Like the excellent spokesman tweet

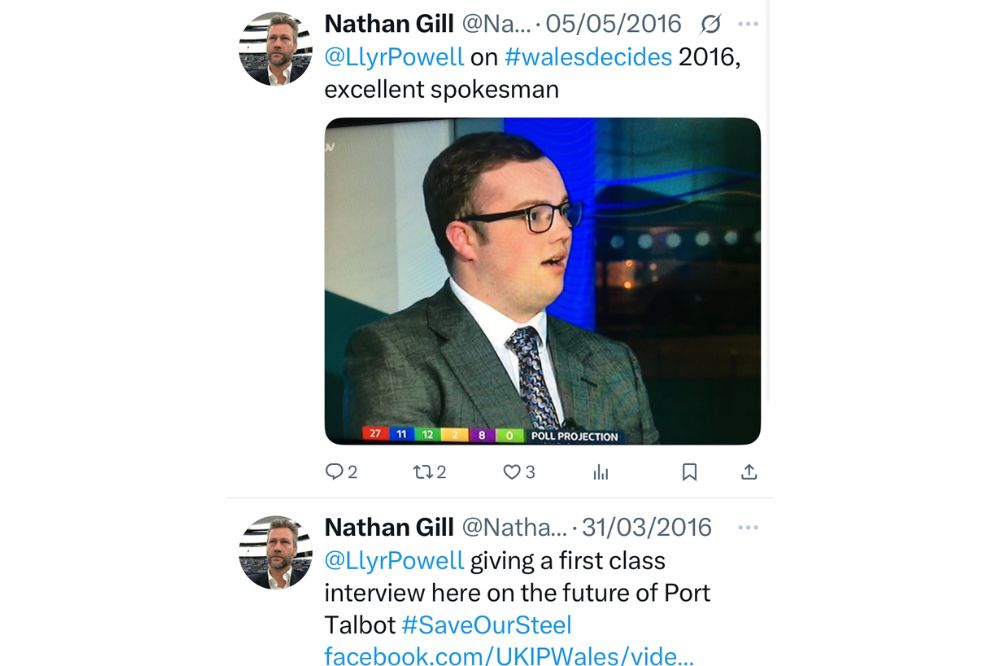coord(518,471)
